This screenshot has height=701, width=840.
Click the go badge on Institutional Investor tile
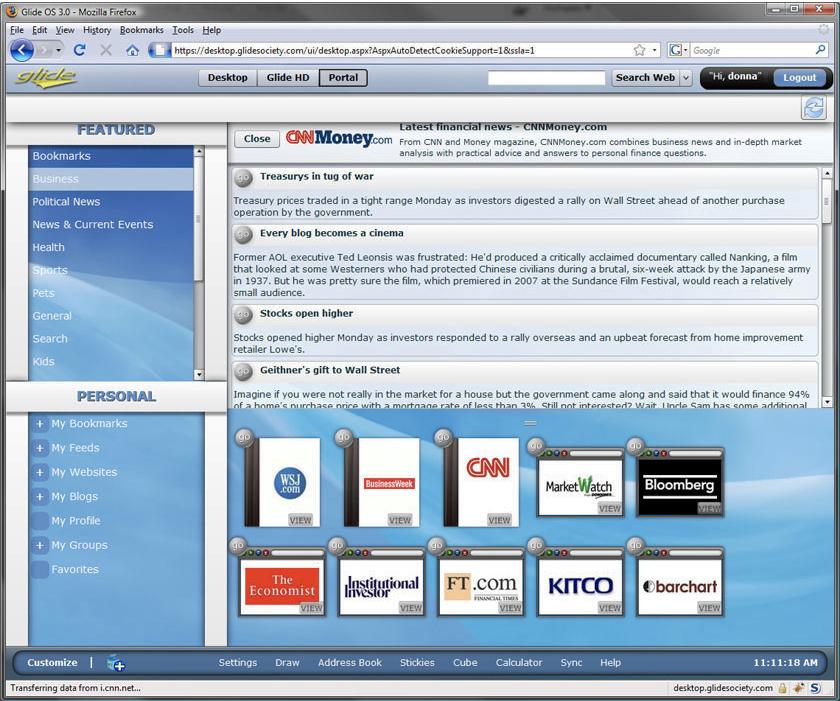coord(337,545)
